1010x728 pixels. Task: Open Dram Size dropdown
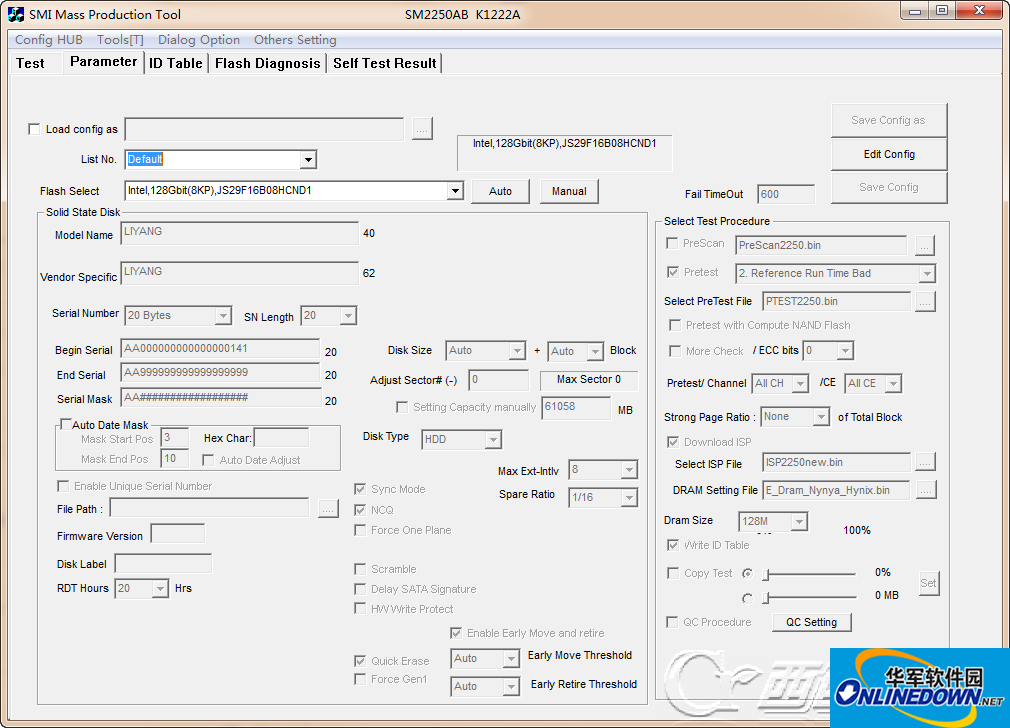[799, 521]
